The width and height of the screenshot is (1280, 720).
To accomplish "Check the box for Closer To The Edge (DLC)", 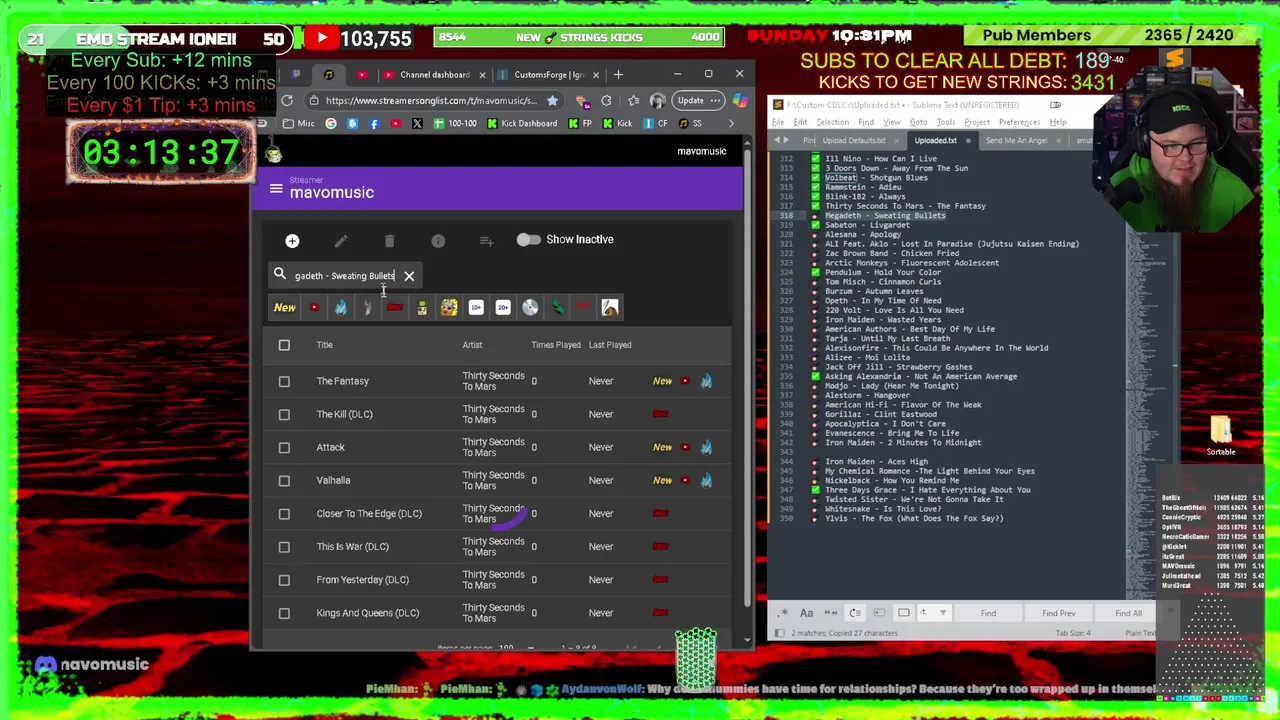I will (x=284, y=513).
